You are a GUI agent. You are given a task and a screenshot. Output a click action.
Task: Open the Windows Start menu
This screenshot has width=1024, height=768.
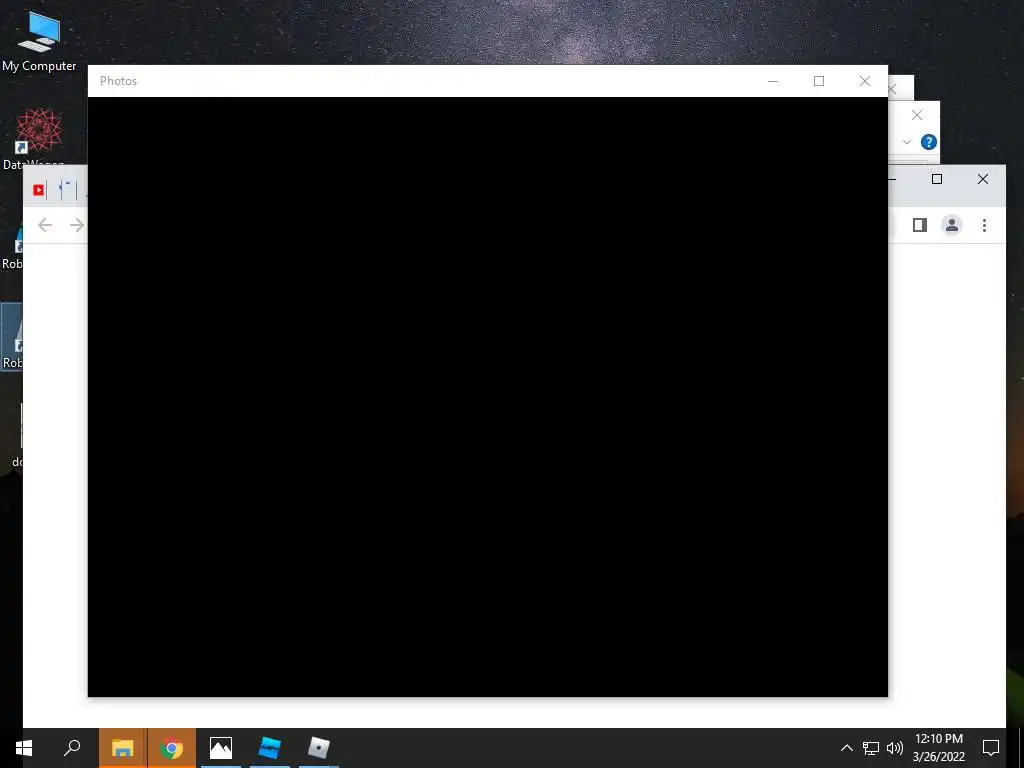pyautogui.click(x=24, y=748)
